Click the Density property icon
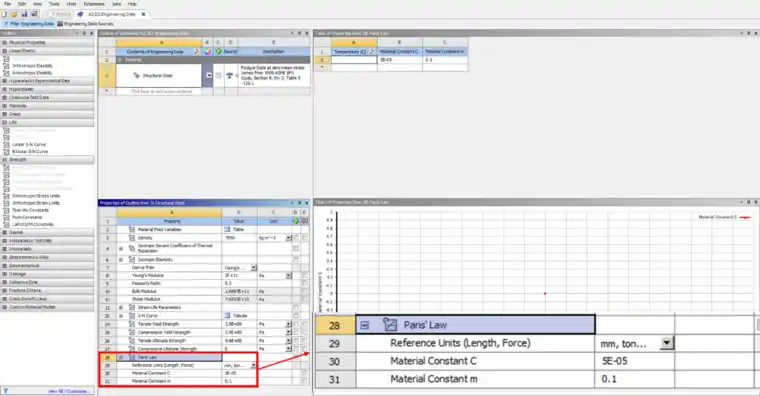Viewport: 760px width, 396px height. (132, 238)
